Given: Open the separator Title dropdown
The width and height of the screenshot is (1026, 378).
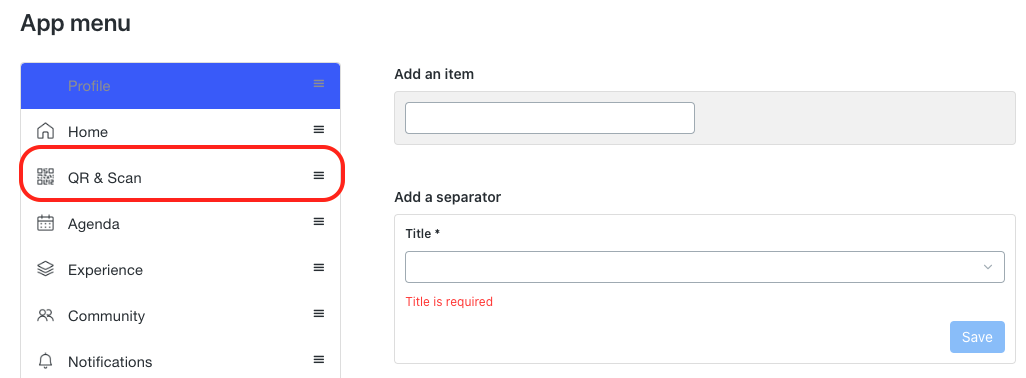Looking at the screenshot, I should pyautogui.click(x=705, y=267).
